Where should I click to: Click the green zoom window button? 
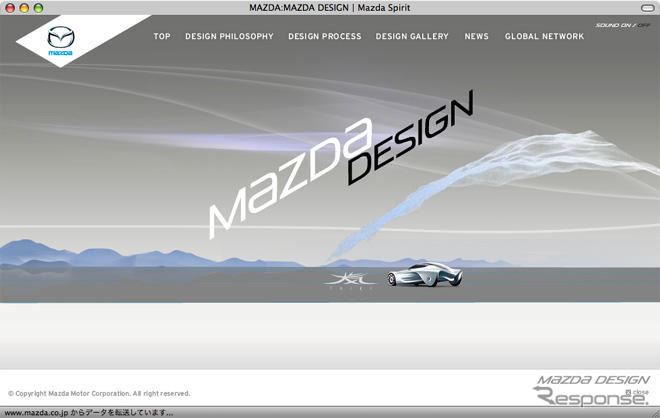38,8
